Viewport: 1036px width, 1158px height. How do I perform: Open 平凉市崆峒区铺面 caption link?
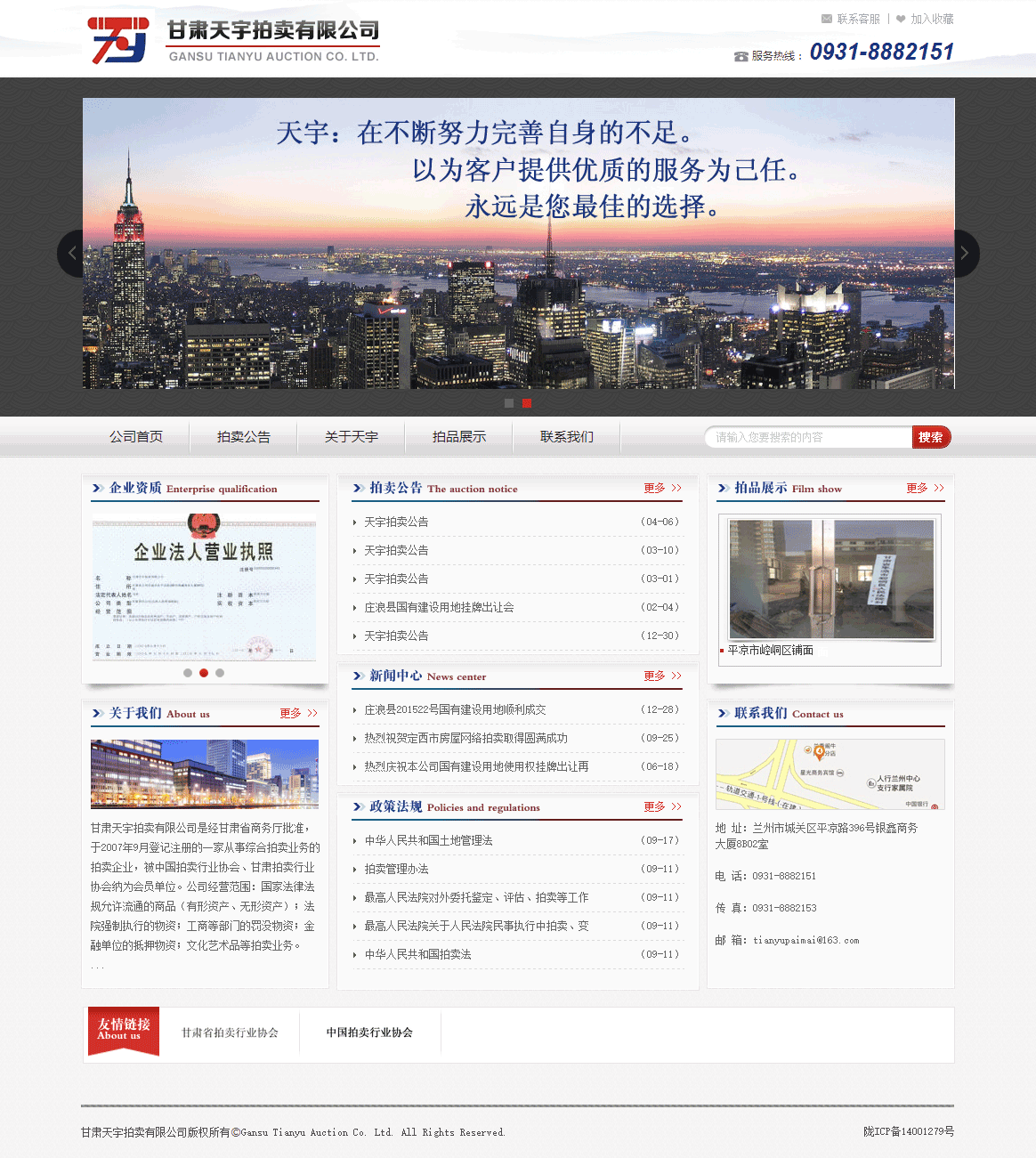(x=771, y=651)
